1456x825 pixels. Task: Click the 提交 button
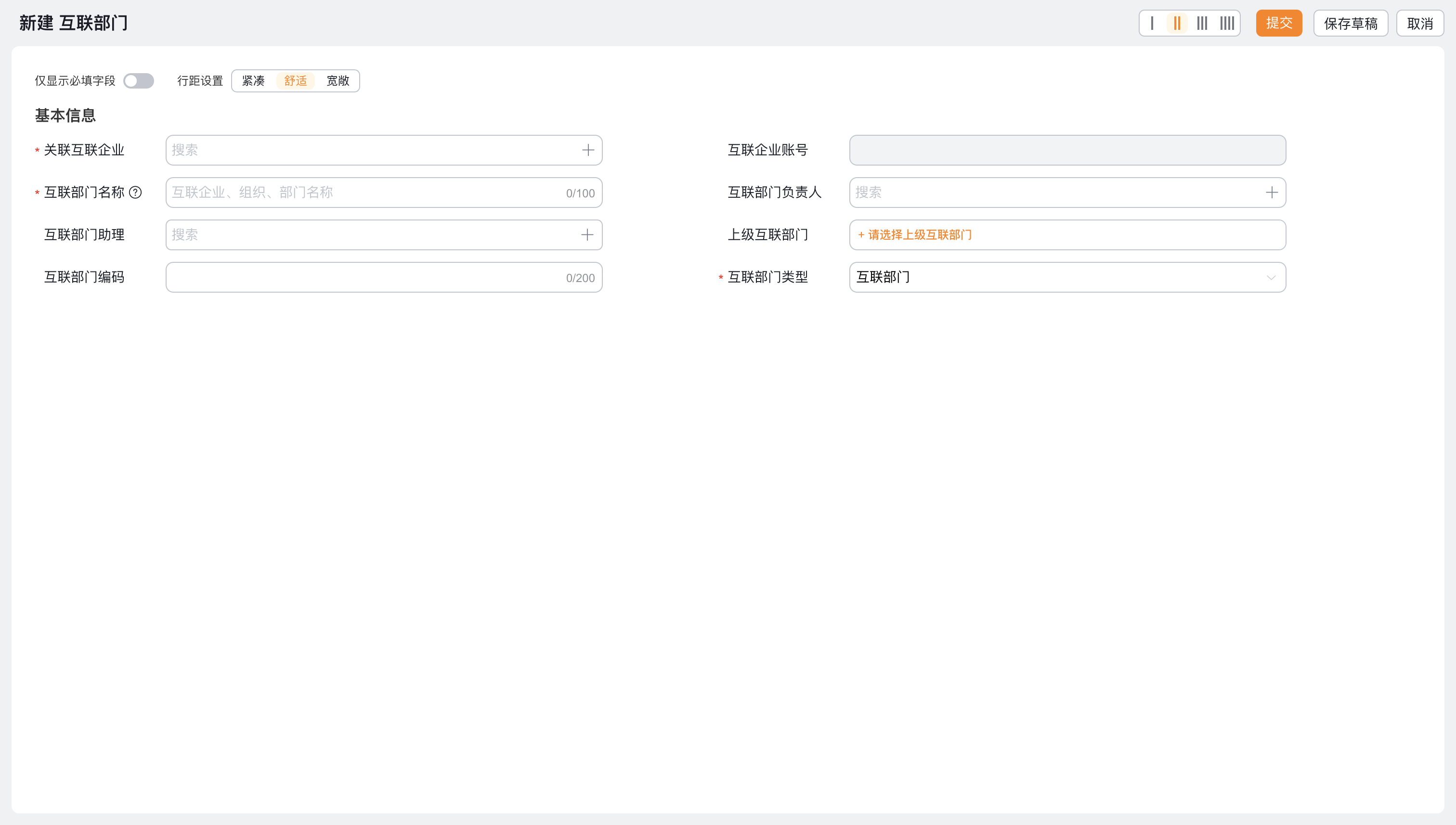pos(1279,23)
